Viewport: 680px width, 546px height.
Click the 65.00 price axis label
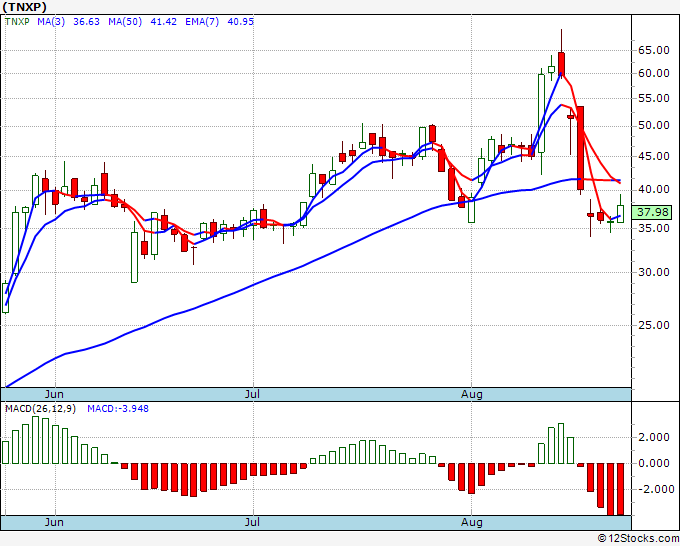pyautogui.click(x=654, y=50)
